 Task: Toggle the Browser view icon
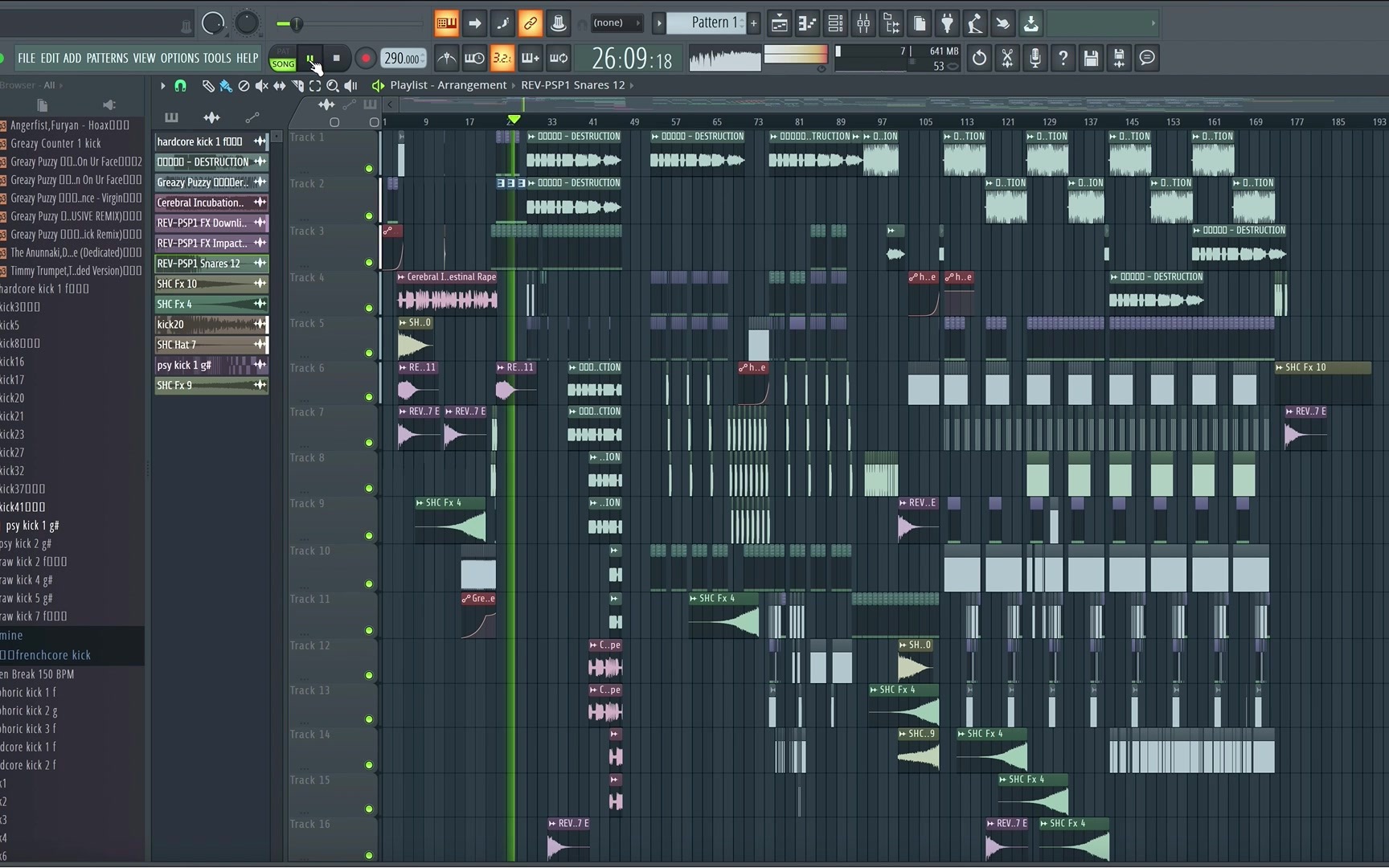point(891,24)
